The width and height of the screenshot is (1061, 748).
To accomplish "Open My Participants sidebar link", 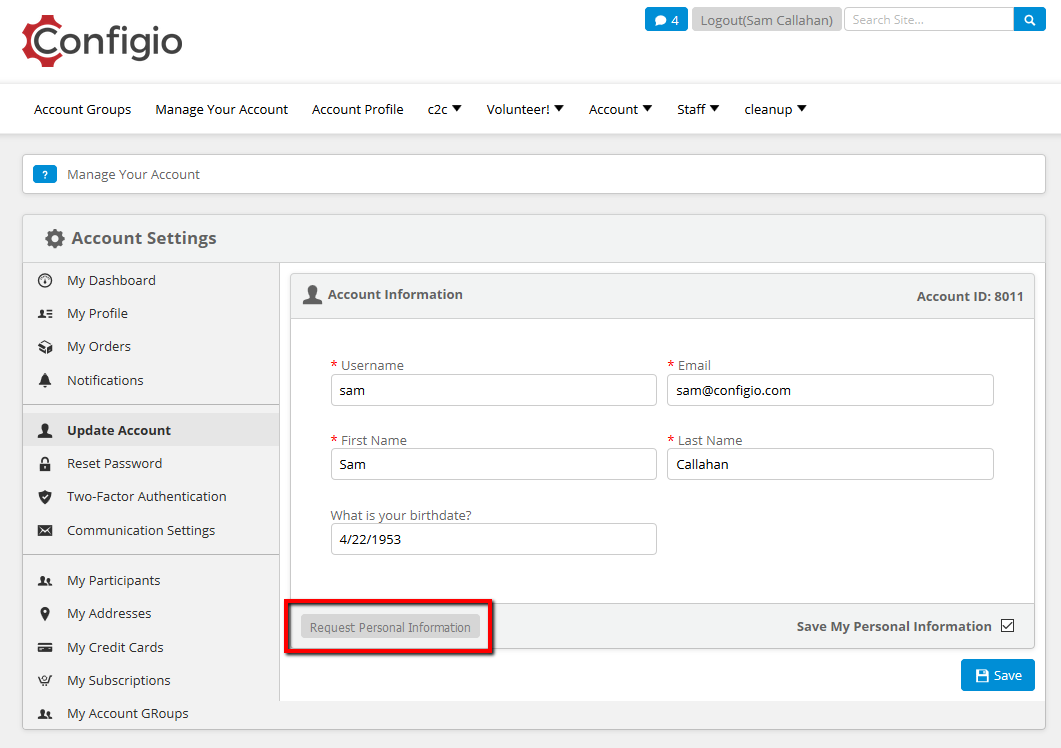I will click(x=114, y=581).
